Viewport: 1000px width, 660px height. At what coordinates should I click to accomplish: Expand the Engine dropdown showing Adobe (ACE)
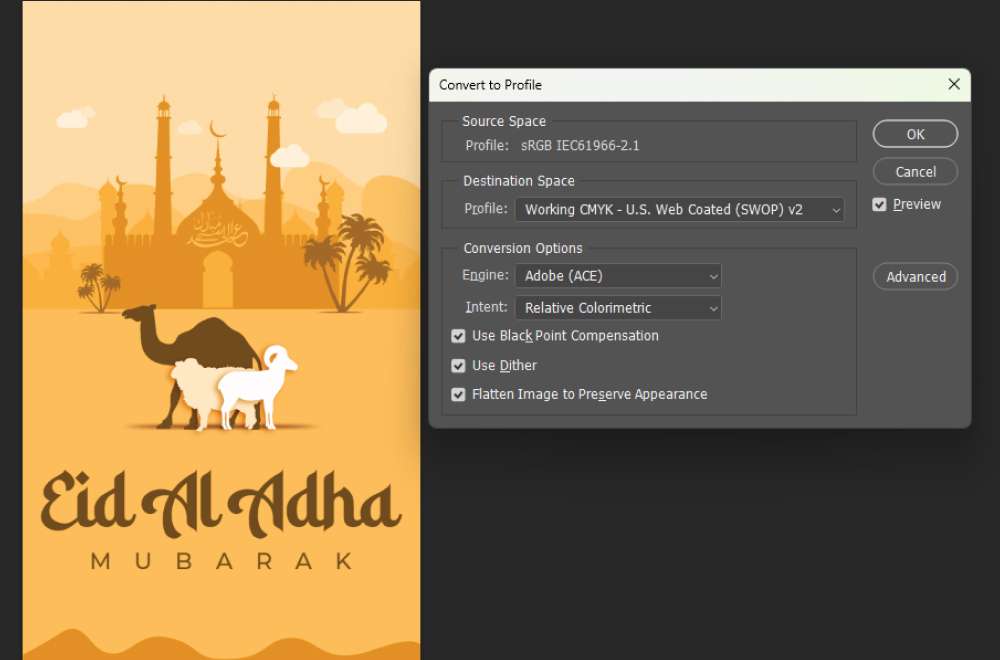pos(618,276)
